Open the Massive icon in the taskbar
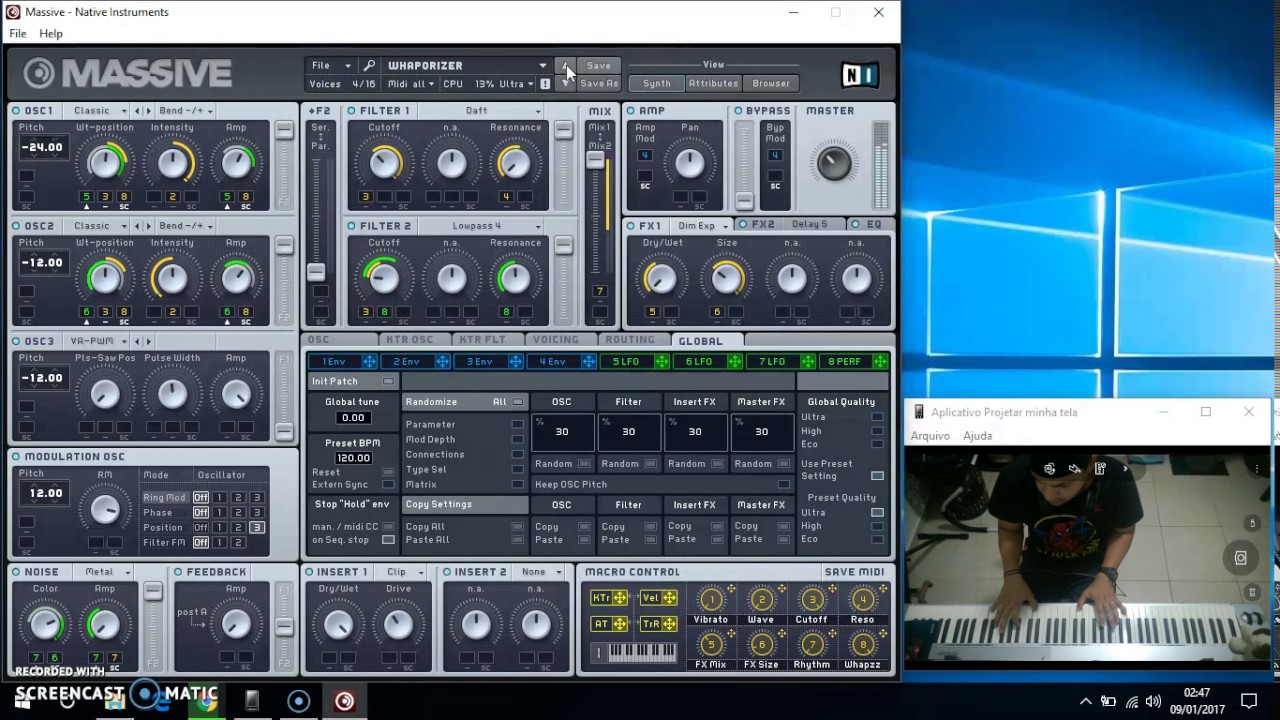 344,701
